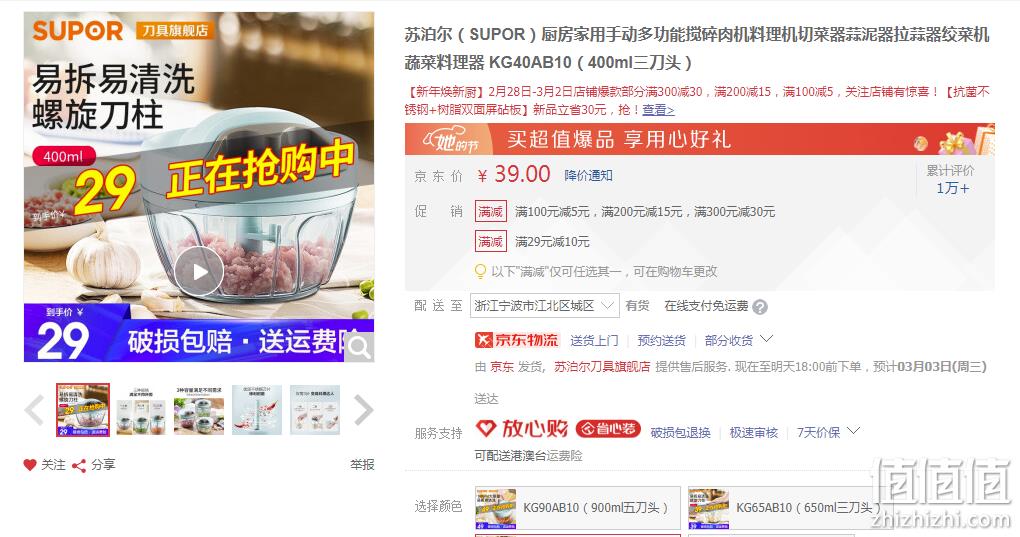
Task: Click the 举报 report link
Action: coord(362,465)
